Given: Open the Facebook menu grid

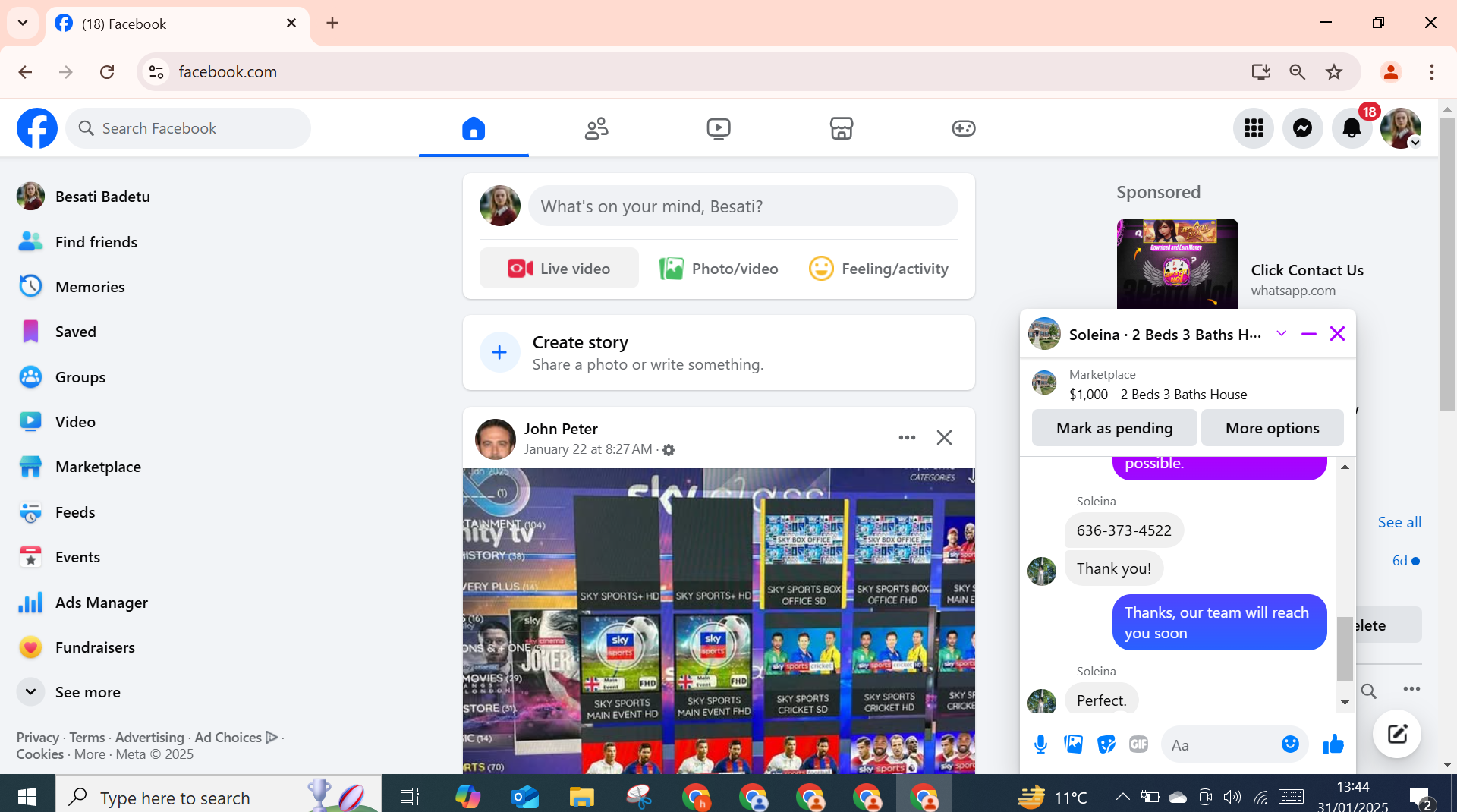Looking at the screenshot, I should pos(1254,128).
